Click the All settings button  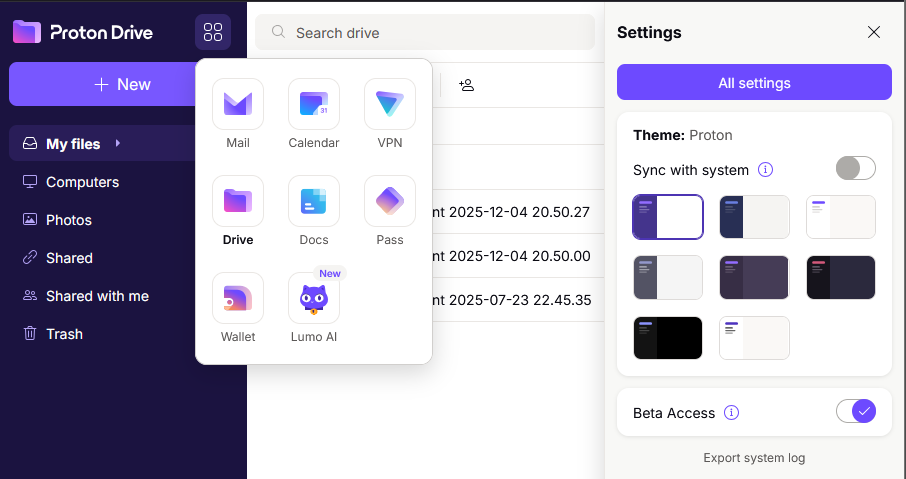(754, 83)
